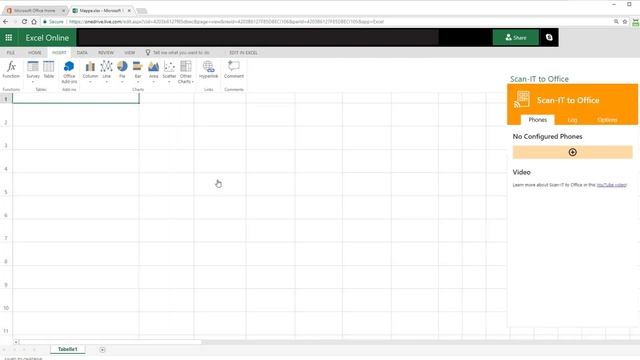Bookmark this page with the star icon
640x360 pixels.
624,21
